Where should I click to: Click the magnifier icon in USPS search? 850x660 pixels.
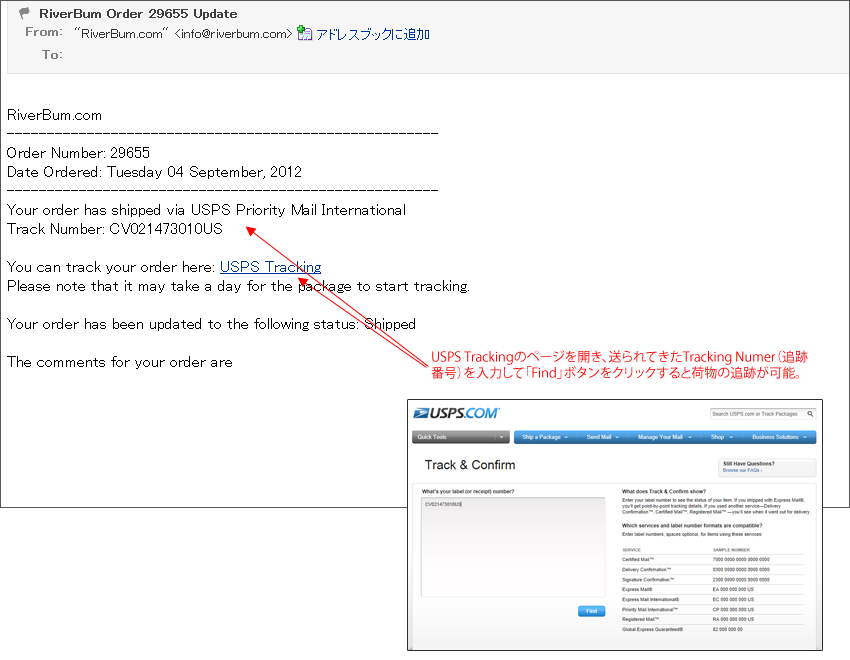pyautogui.click(x=810, y=414)
